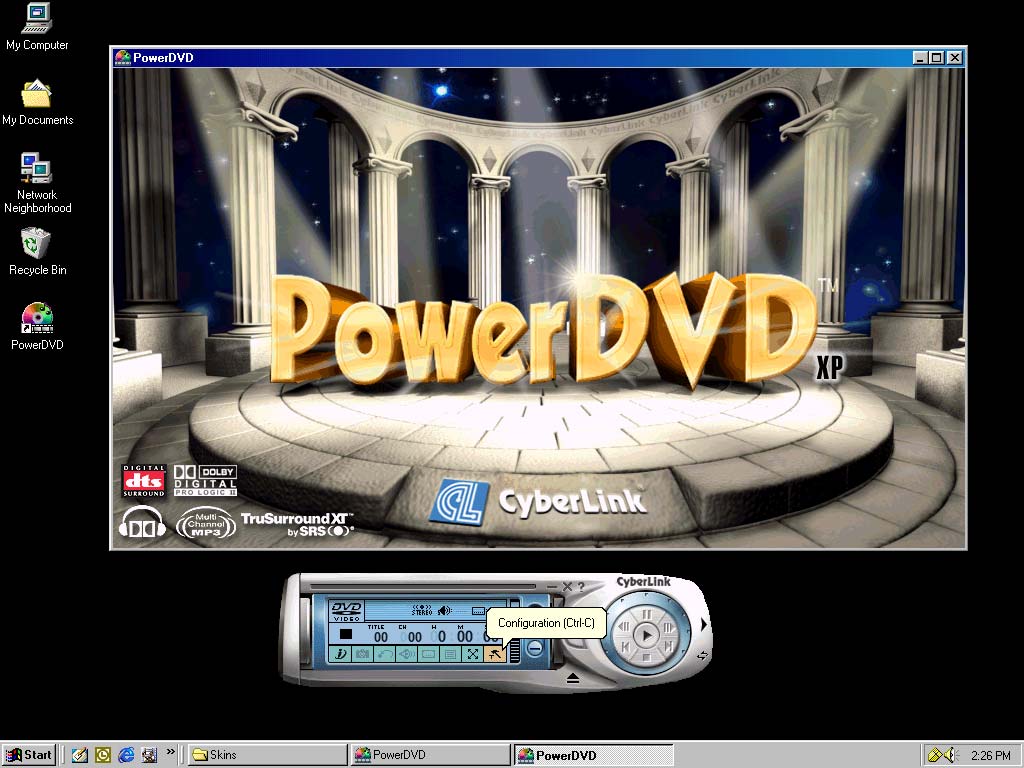
Task: Expand the panel with the right arrow
Action: (x=703, y=625)
